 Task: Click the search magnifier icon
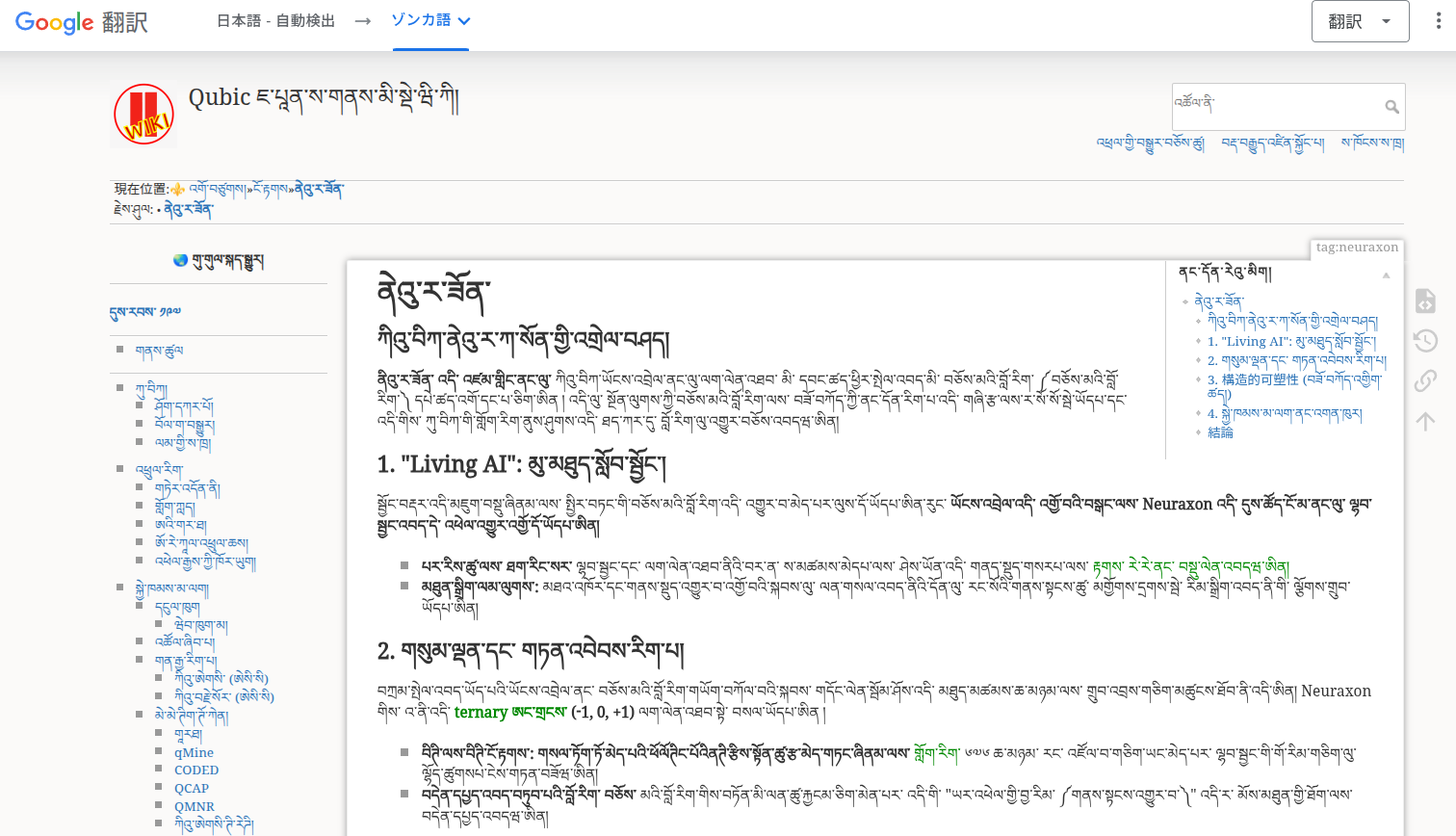(1391, 107)
